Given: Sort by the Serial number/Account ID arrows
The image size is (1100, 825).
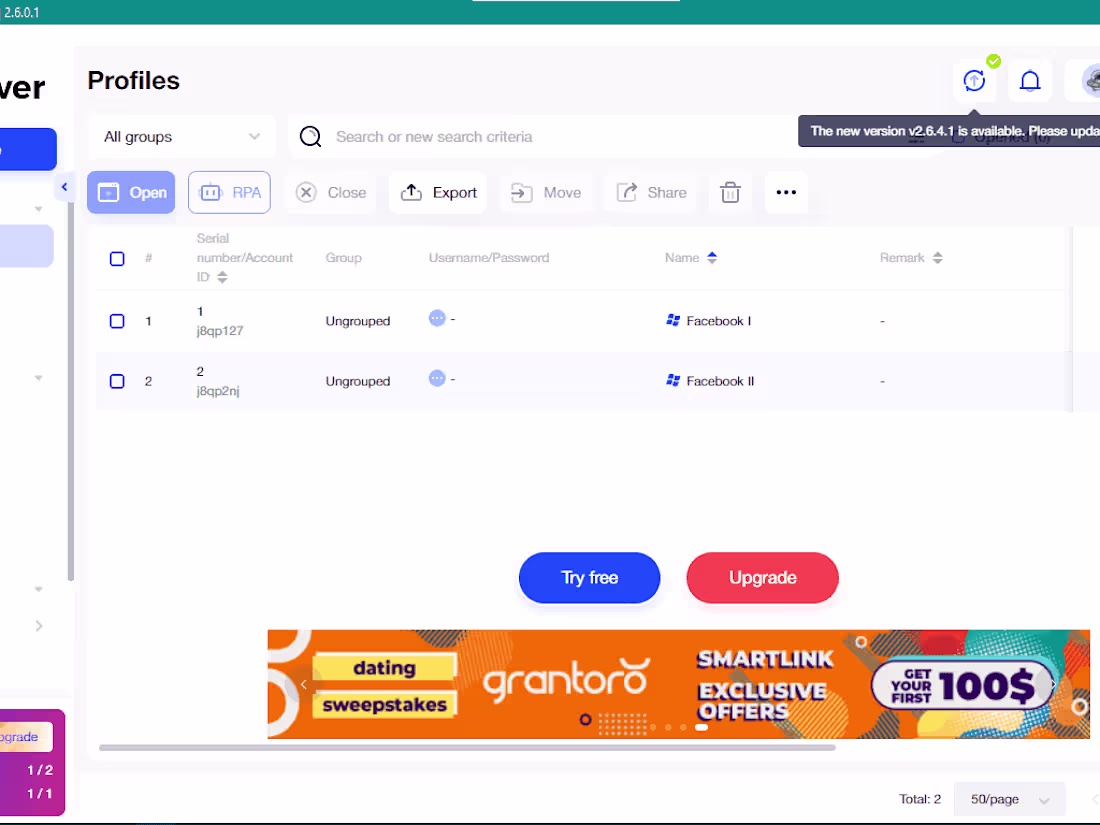Looking at the screenshot, I should pos(222,277).
